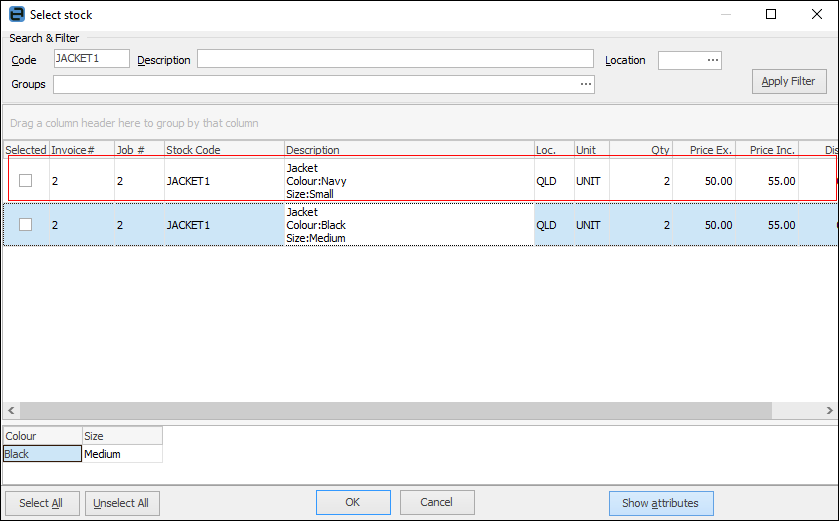Sort by the Loc. column header
Screen dimensions: 839x521
point(554,150)
